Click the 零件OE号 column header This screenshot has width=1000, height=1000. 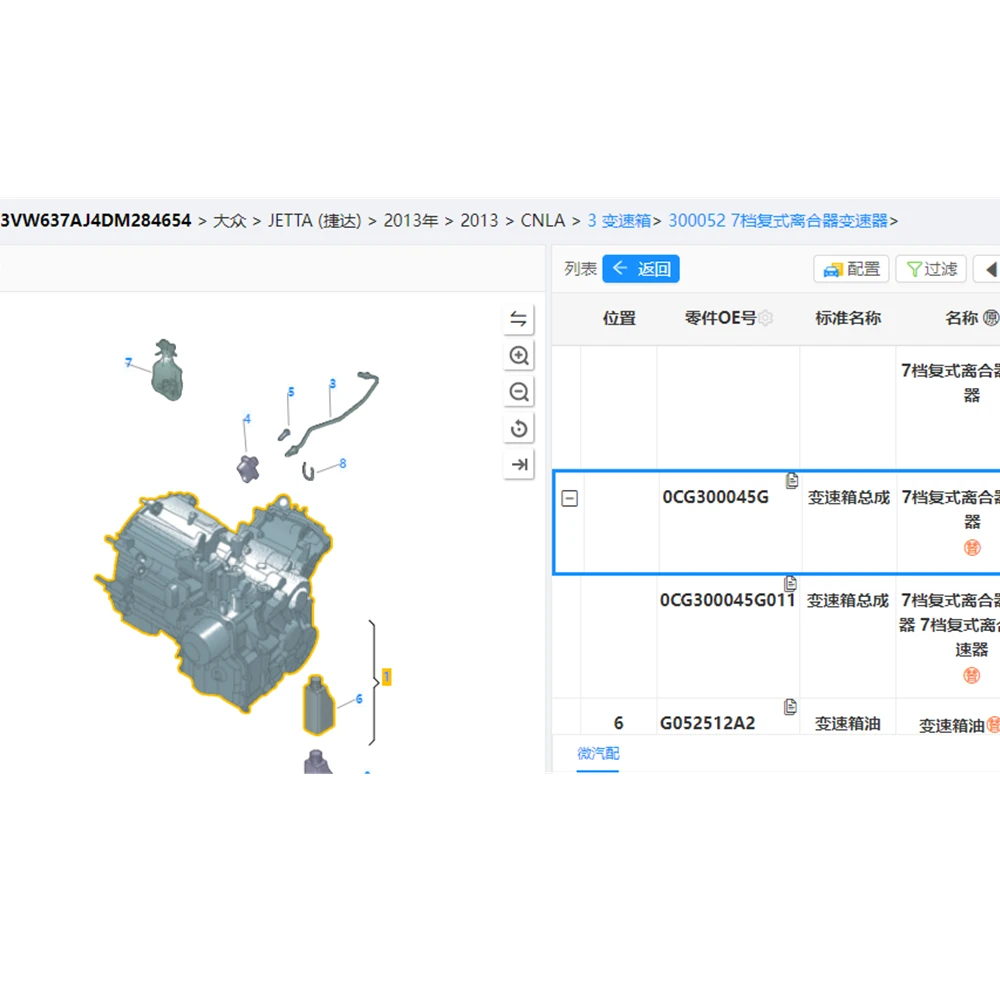pos(720,318)
